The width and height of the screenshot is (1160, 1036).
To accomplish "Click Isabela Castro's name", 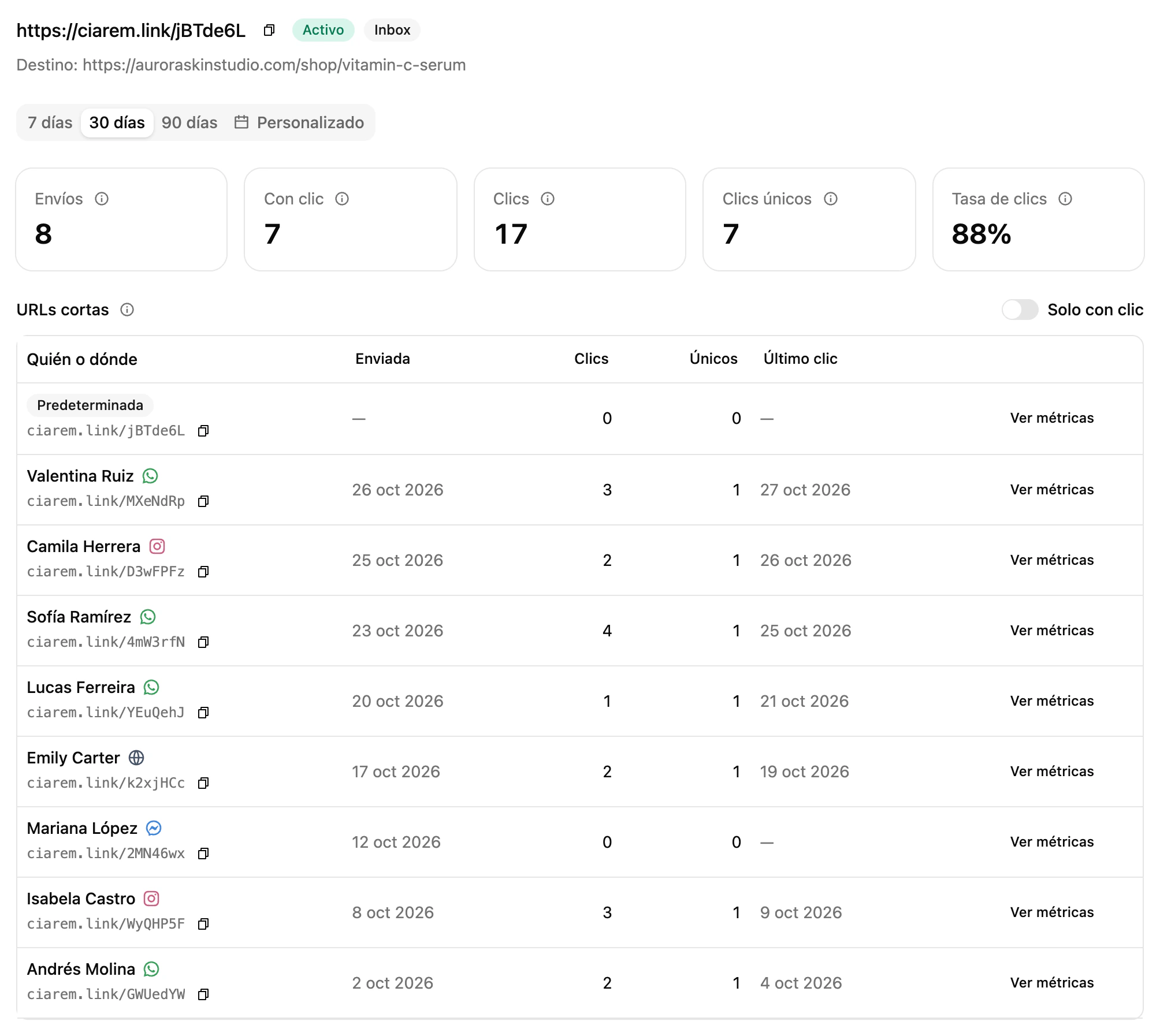I will [81, 899].
